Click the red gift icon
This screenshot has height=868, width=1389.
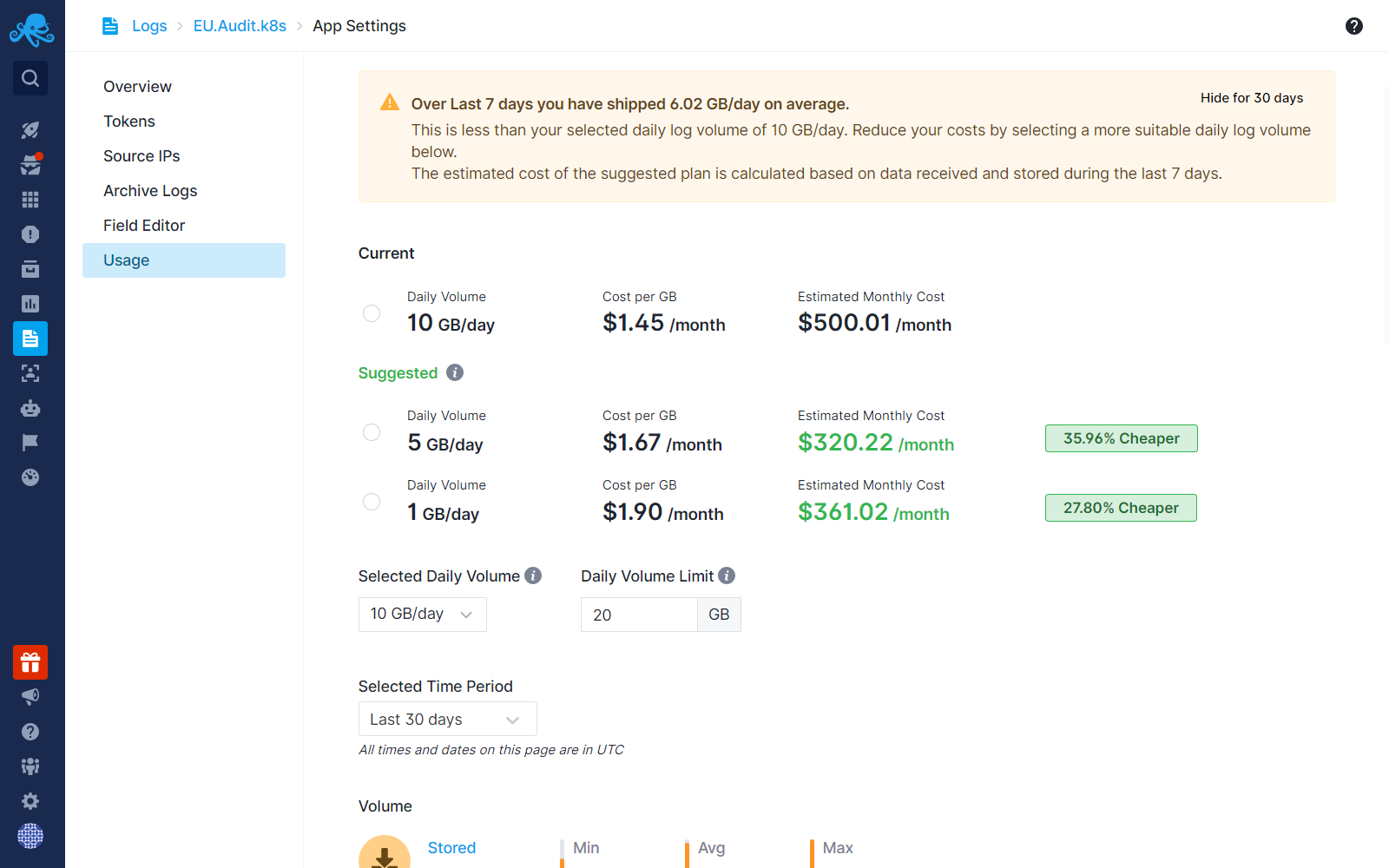(30, 662)
